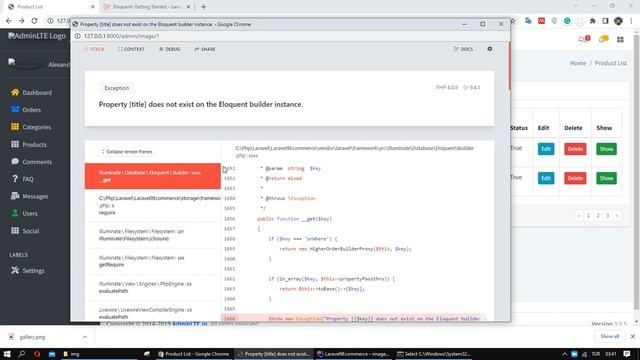Open Users in the sidebar
This screenshot has width=640, height=360.
point(24,213)
